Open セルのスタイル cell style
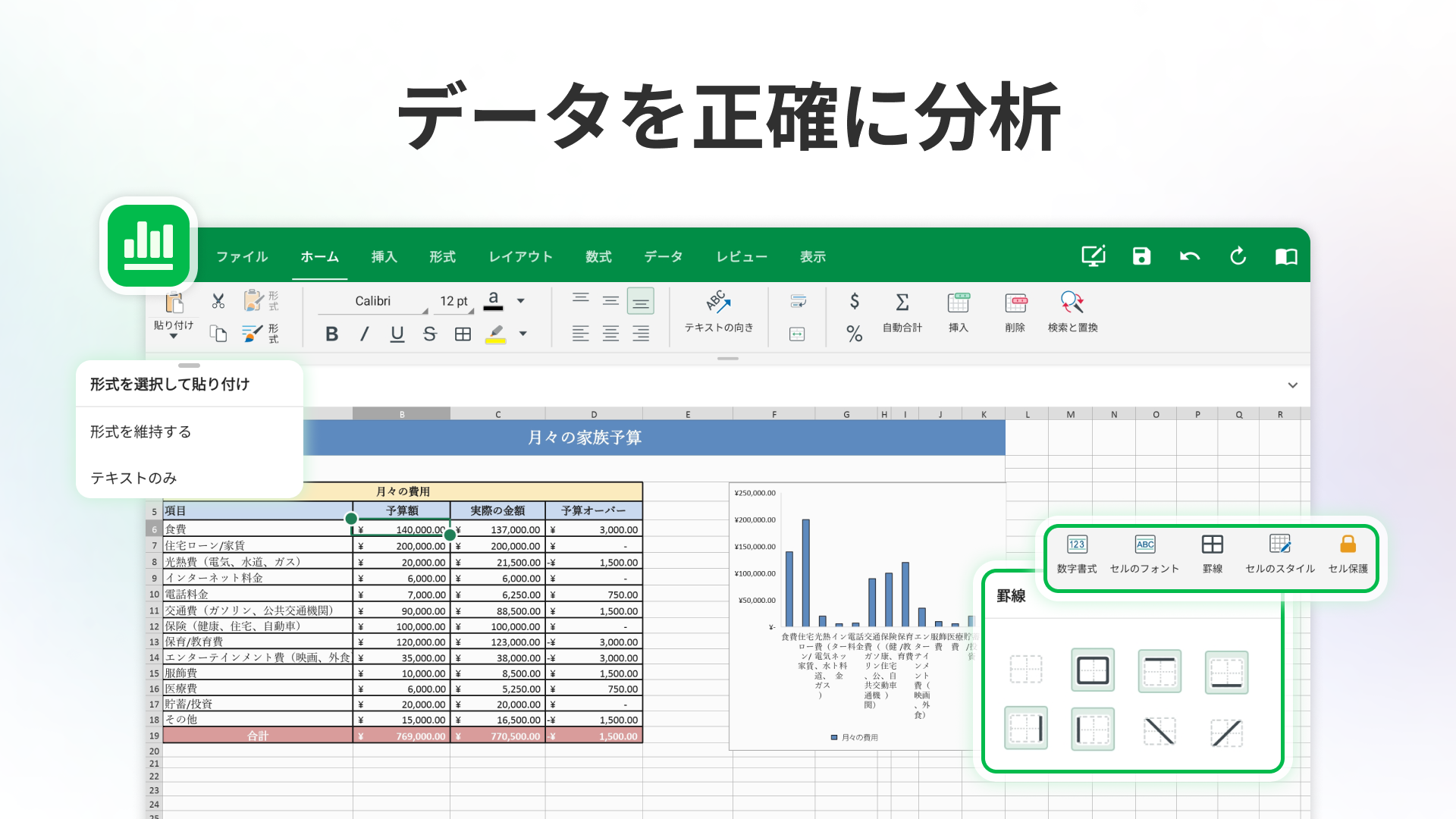This screenshot has width=1456, height=819. click(x=1280, y=554)
